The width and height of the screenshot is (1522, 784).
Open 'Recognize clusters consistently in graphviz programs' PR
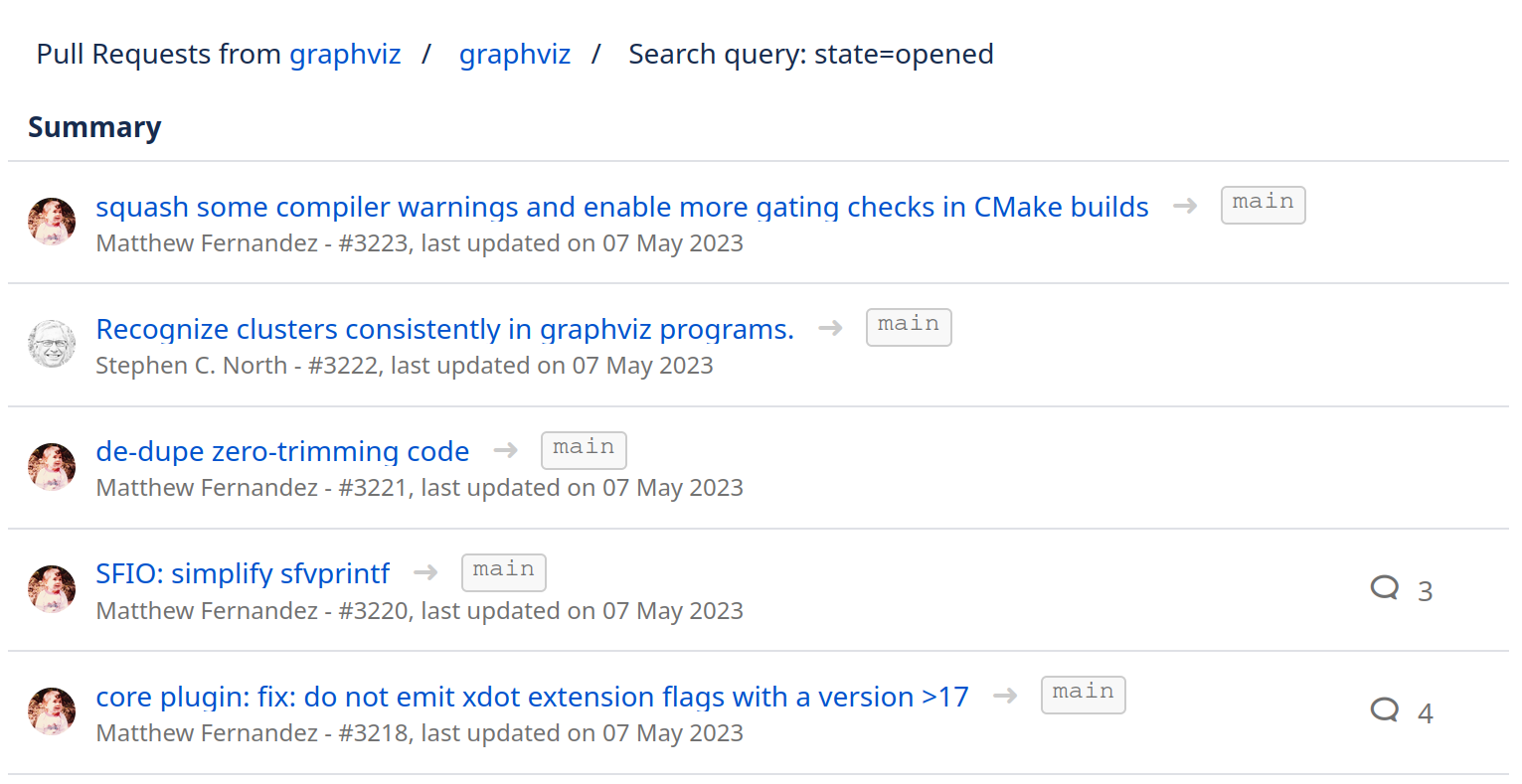pos(444,329)
